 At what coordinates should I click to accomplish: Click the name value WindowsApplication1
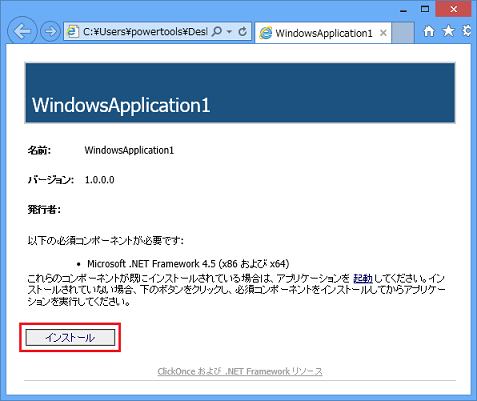(129, 150)
